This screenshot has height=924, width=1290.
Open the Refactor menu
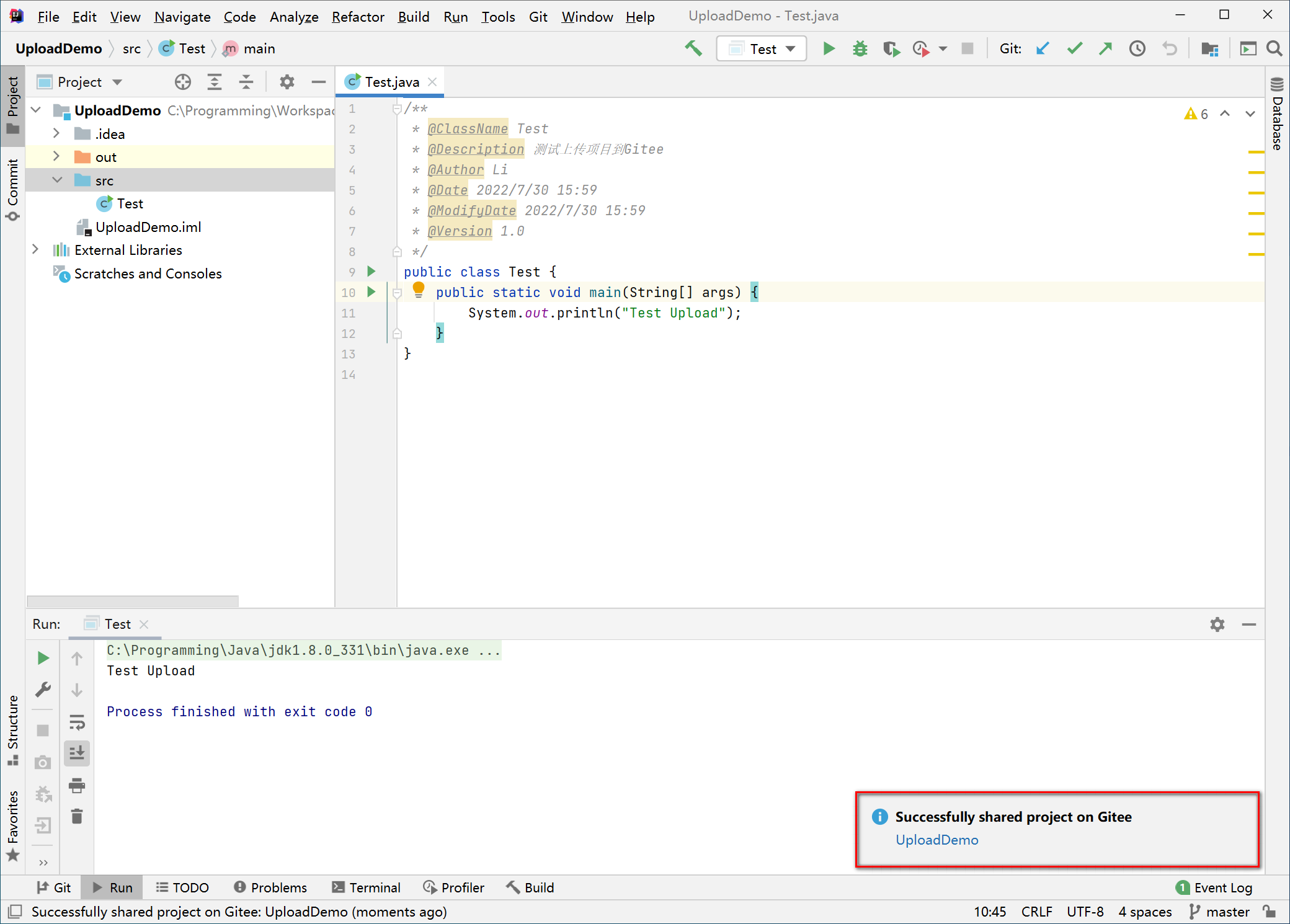point(358,17)
